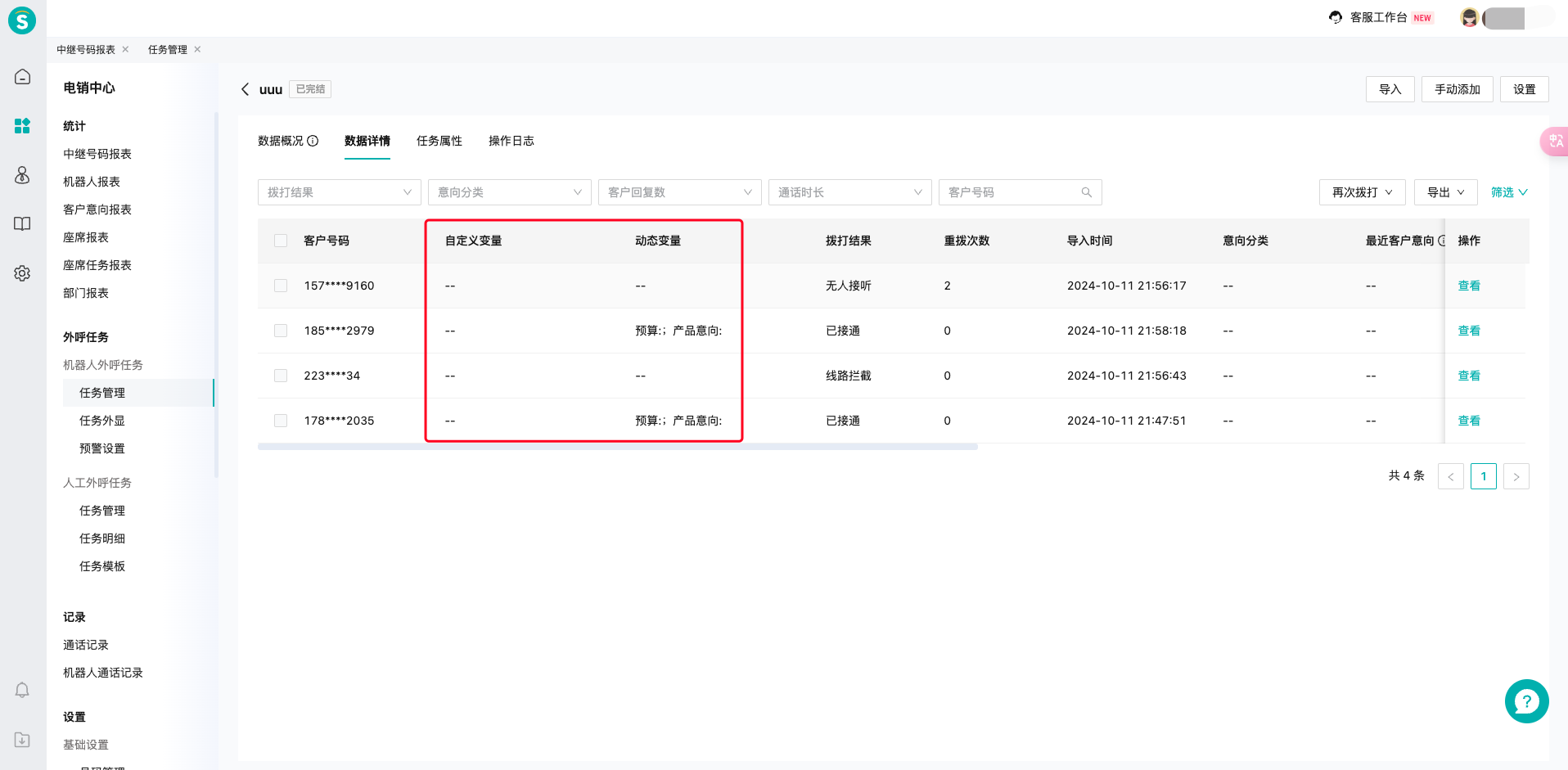The image size is (1568, 770).
Task: Check the row for 185****2979
Action: coord(281,331)
